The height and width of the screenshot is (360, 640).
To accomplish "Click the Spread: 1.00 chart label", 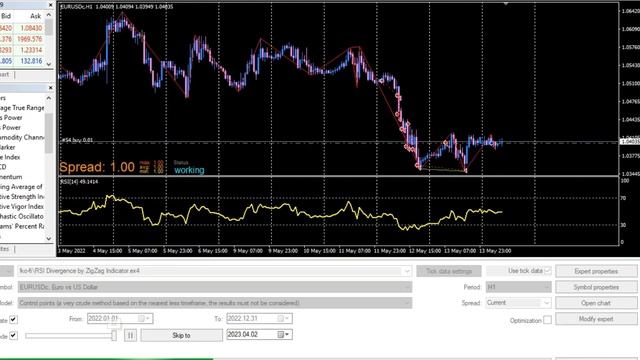I will point(97,167).
